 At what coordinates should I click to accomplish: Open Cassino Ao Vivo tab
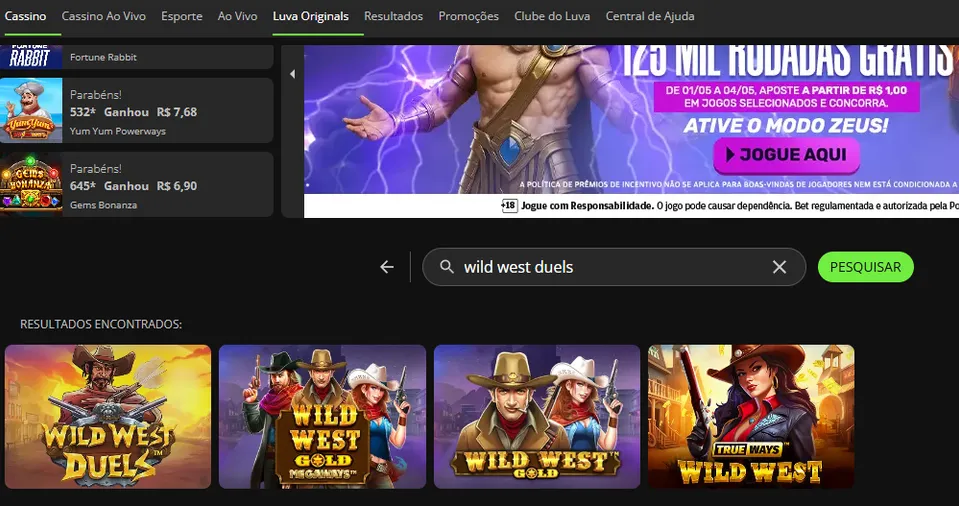103,17
